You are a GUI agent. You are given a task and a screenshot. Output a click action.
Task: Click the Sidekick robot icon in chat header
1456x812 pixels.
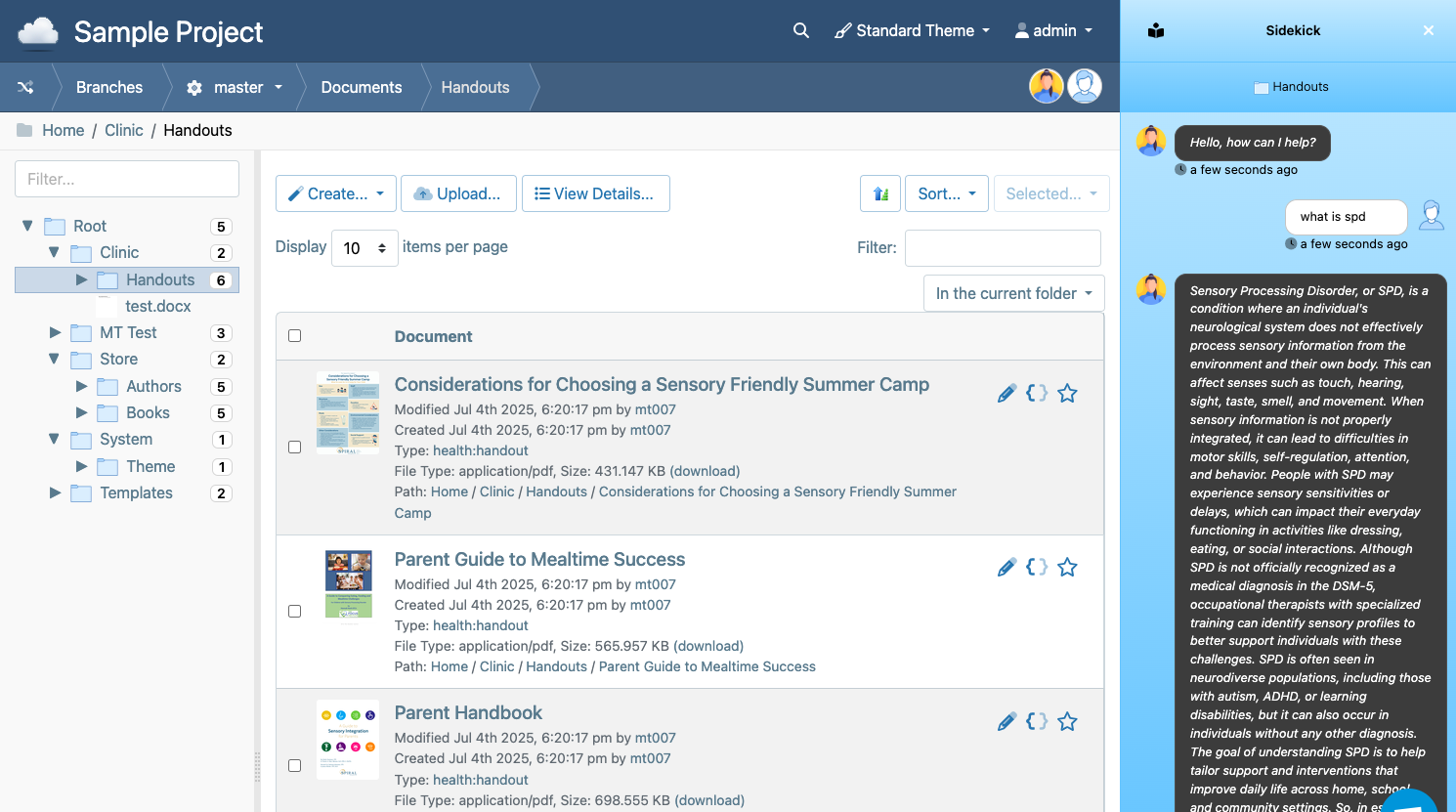point(1156,30)
